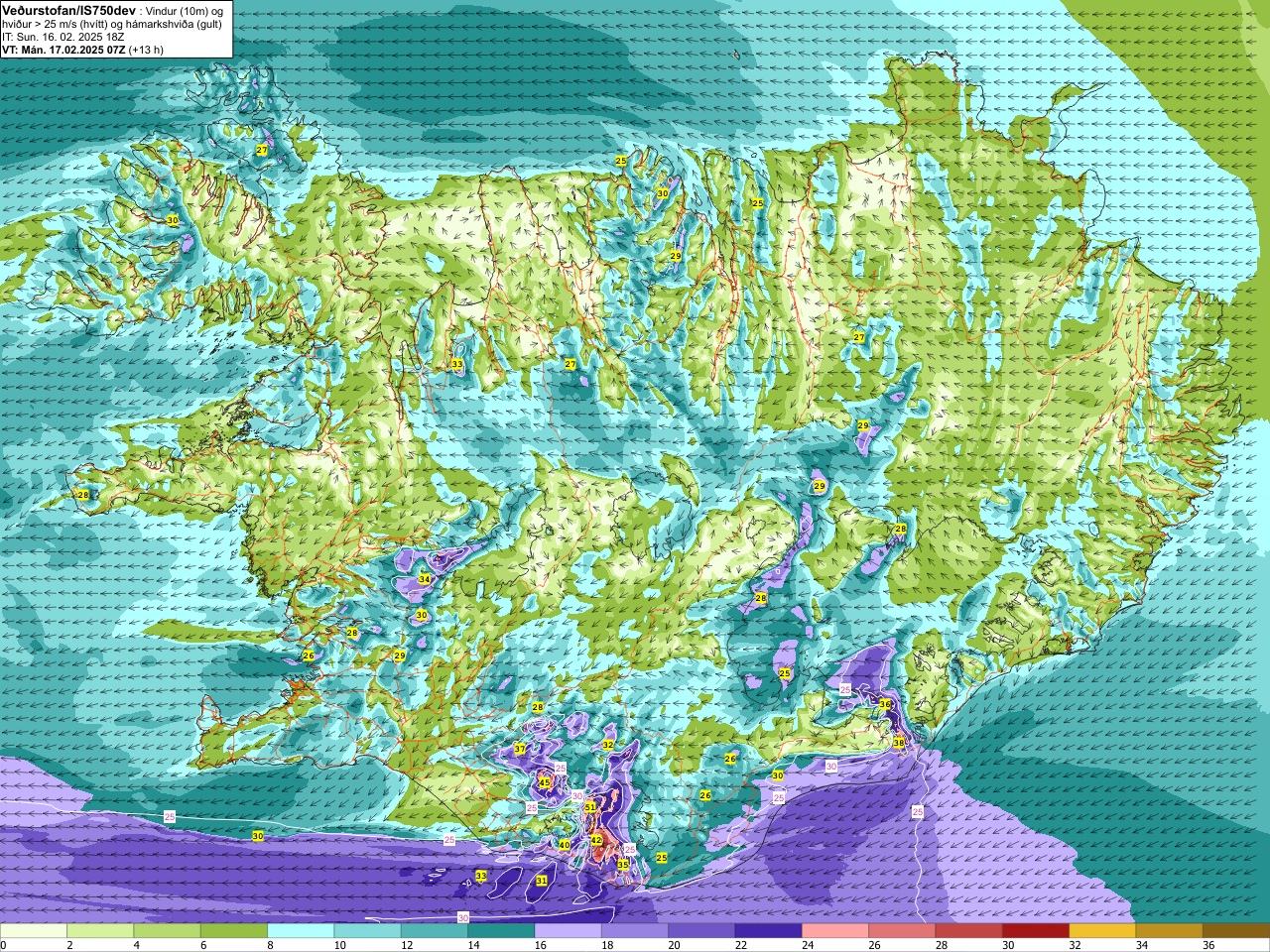Select the legend scale number 14
Screen dimensions: 1270x952
click(x=473, y=945)
